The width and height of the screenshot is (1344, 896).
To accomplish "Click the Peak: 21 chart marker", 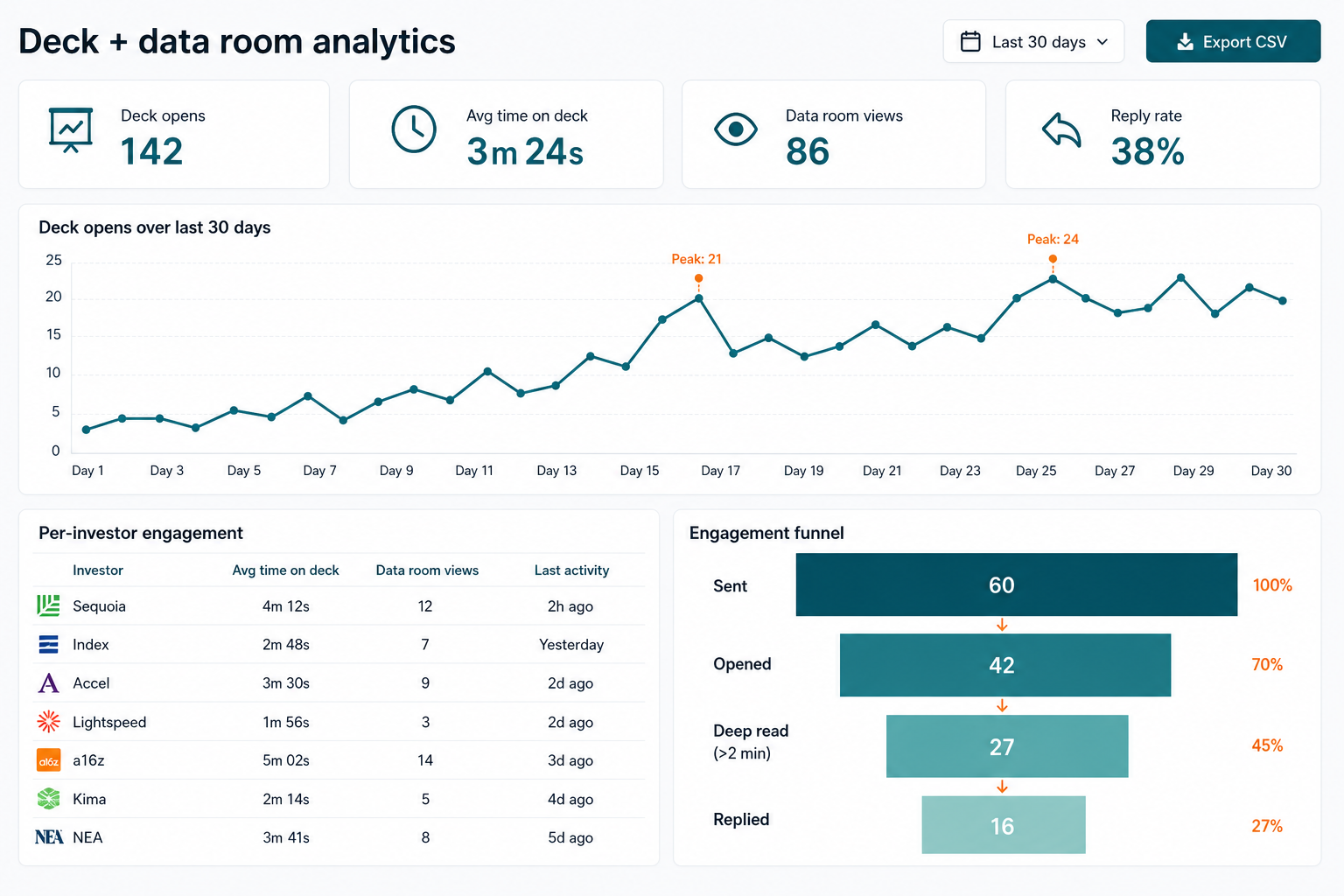I will 698,278.
